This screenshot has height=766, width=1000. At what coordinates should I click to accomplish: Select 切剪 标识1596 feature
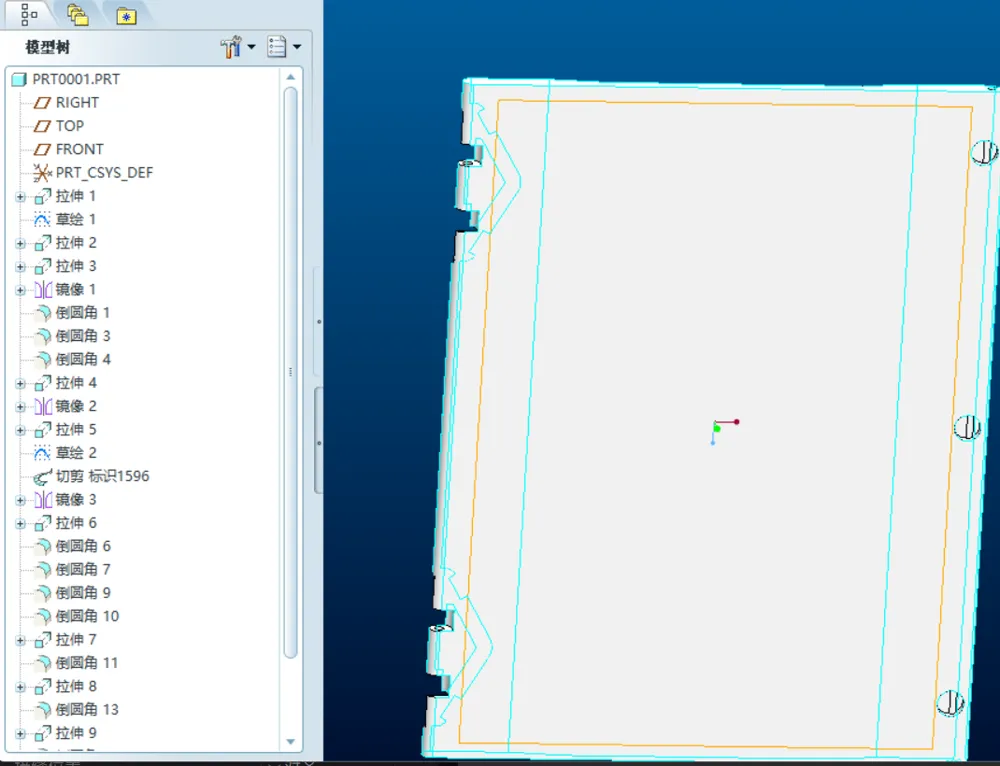pyautogui.click(x=102, y=476)
